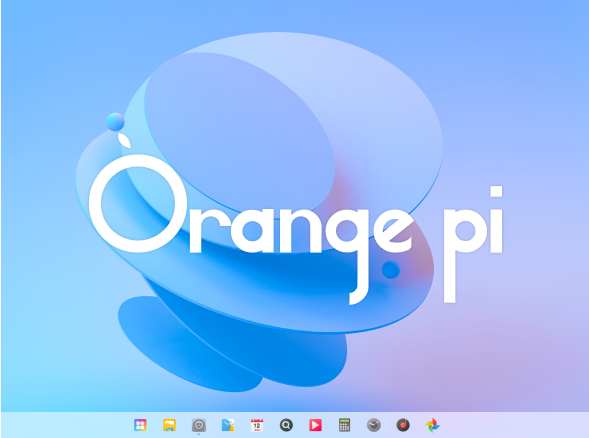The width and height of the screenshot is (589, 438).
Task: Launch the Calculator app in the dock
Action: pyautogui.click(x=344, y=425)
